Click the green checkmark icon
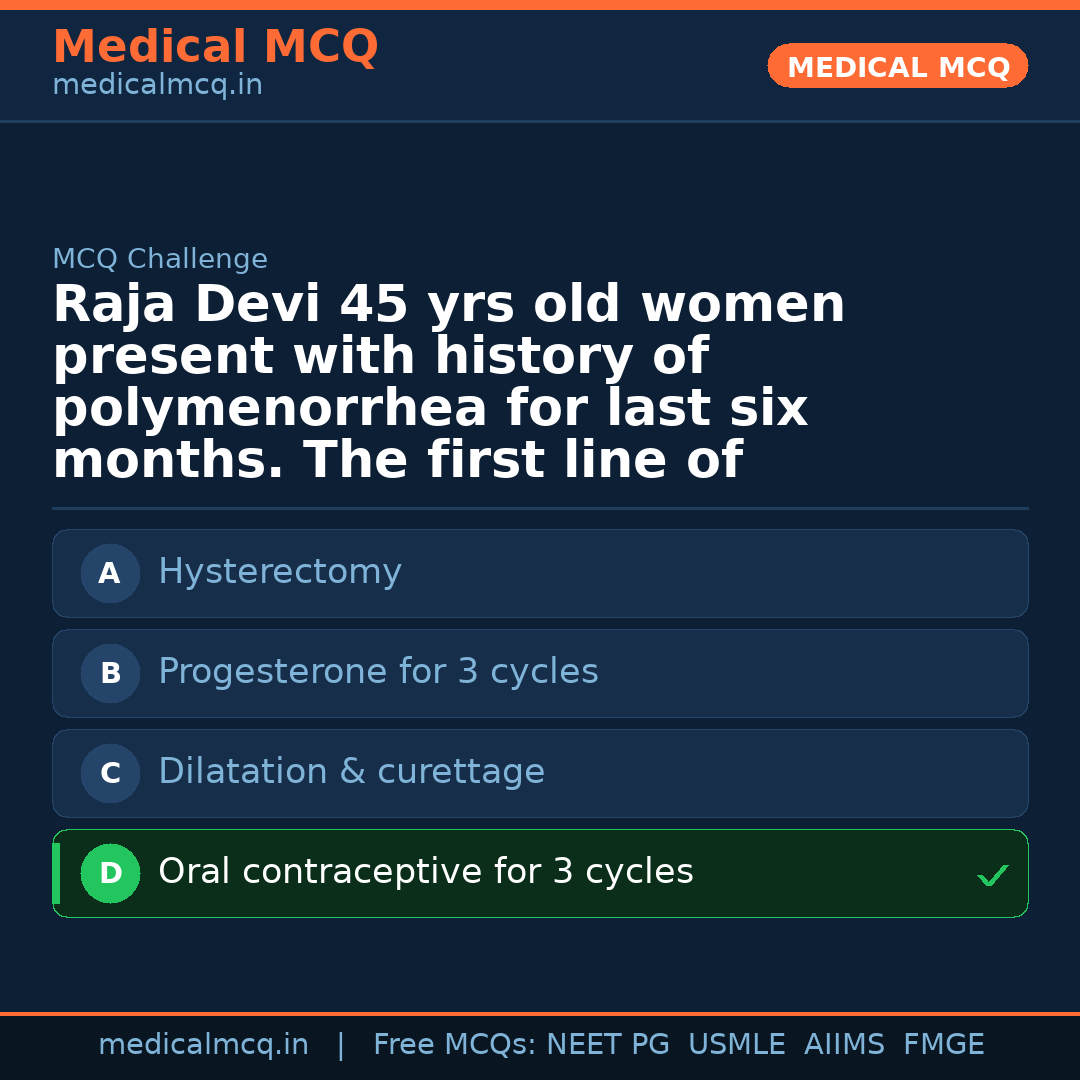The image size is (1080, 1080). pos(992,876)
